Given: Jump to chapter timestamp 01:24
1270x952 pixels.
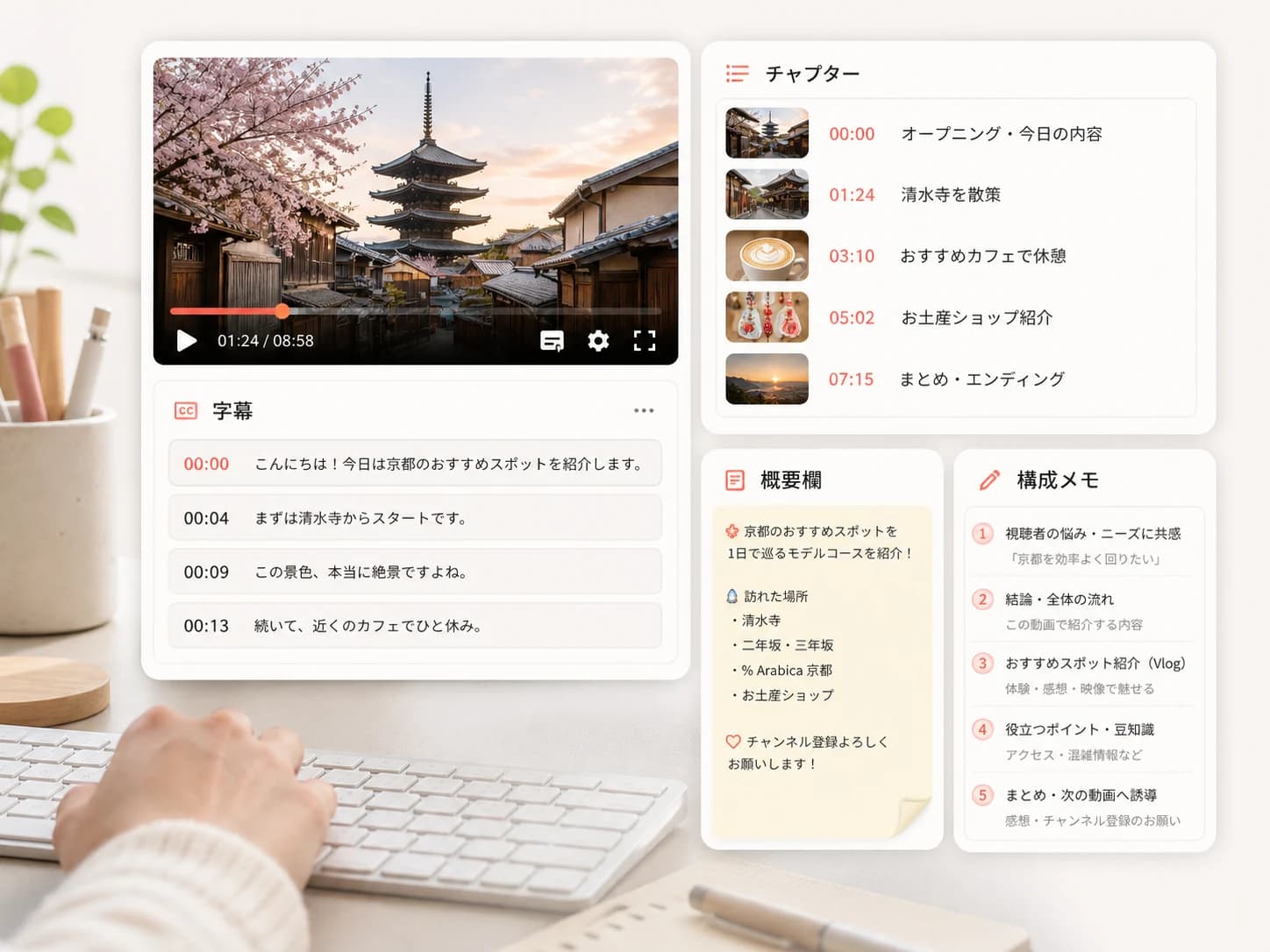Looking at the screenshot, I should [852, 195].
